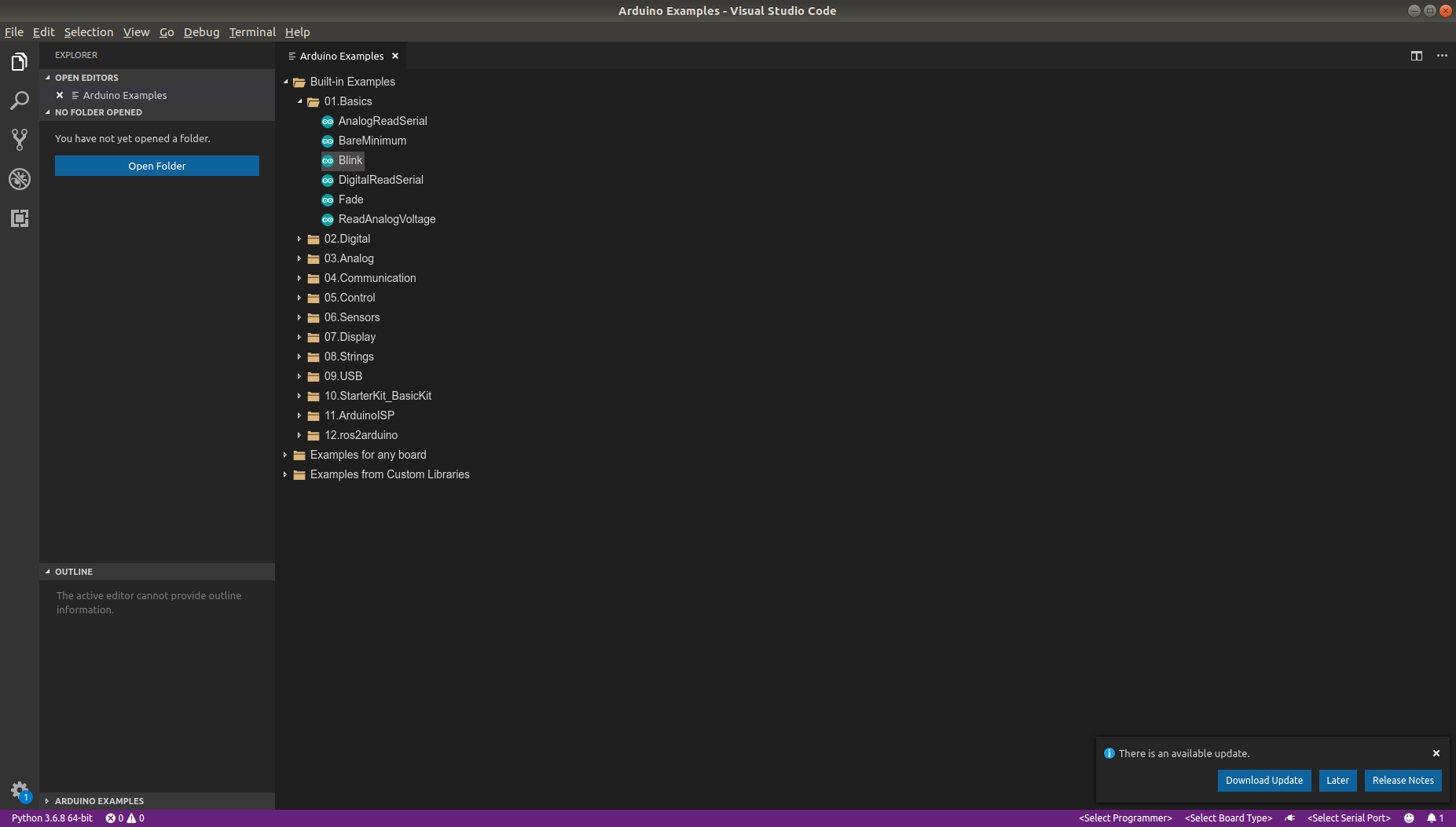This screenshot has height=827, width=1456.
Task: Expand Examples for any board node
Action: point(285,455)
